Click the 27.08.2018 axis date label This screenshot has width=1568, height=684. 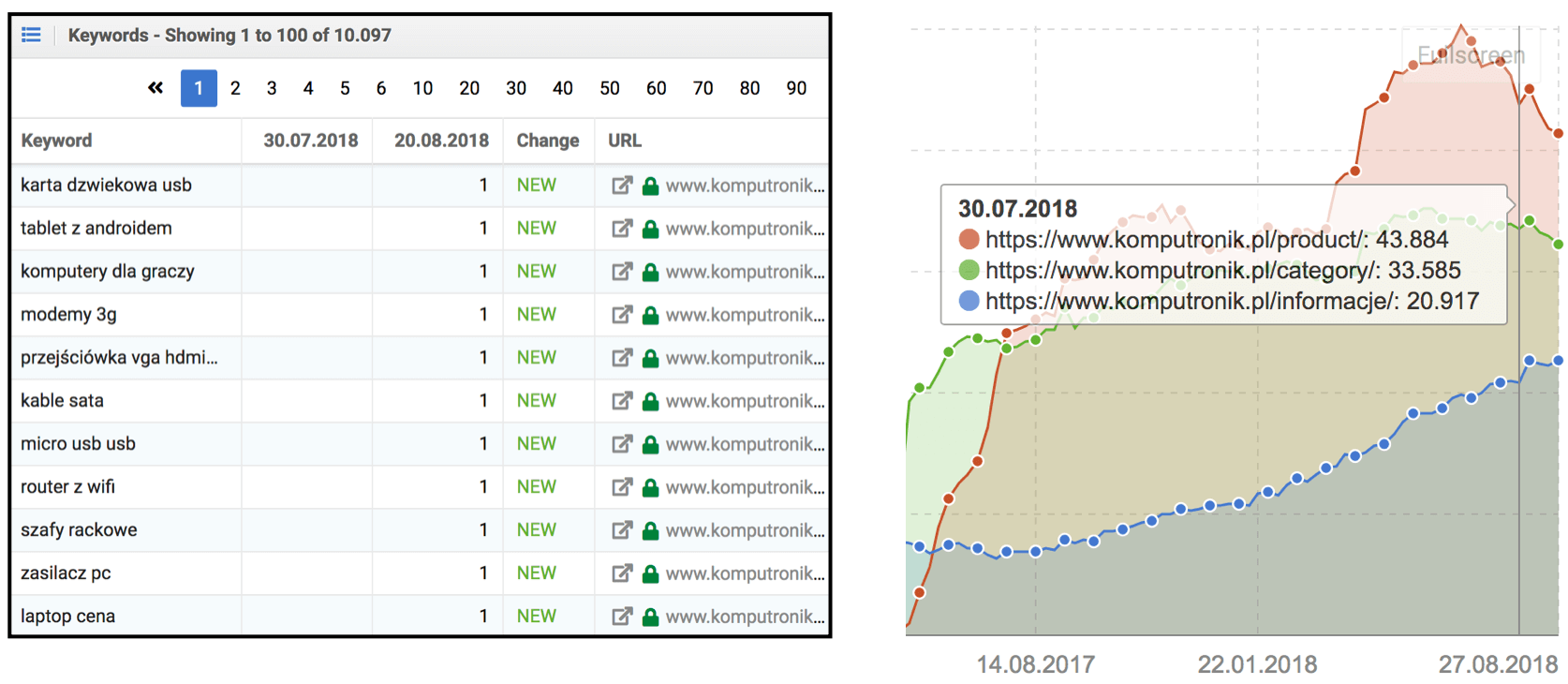pos(1498,664)
